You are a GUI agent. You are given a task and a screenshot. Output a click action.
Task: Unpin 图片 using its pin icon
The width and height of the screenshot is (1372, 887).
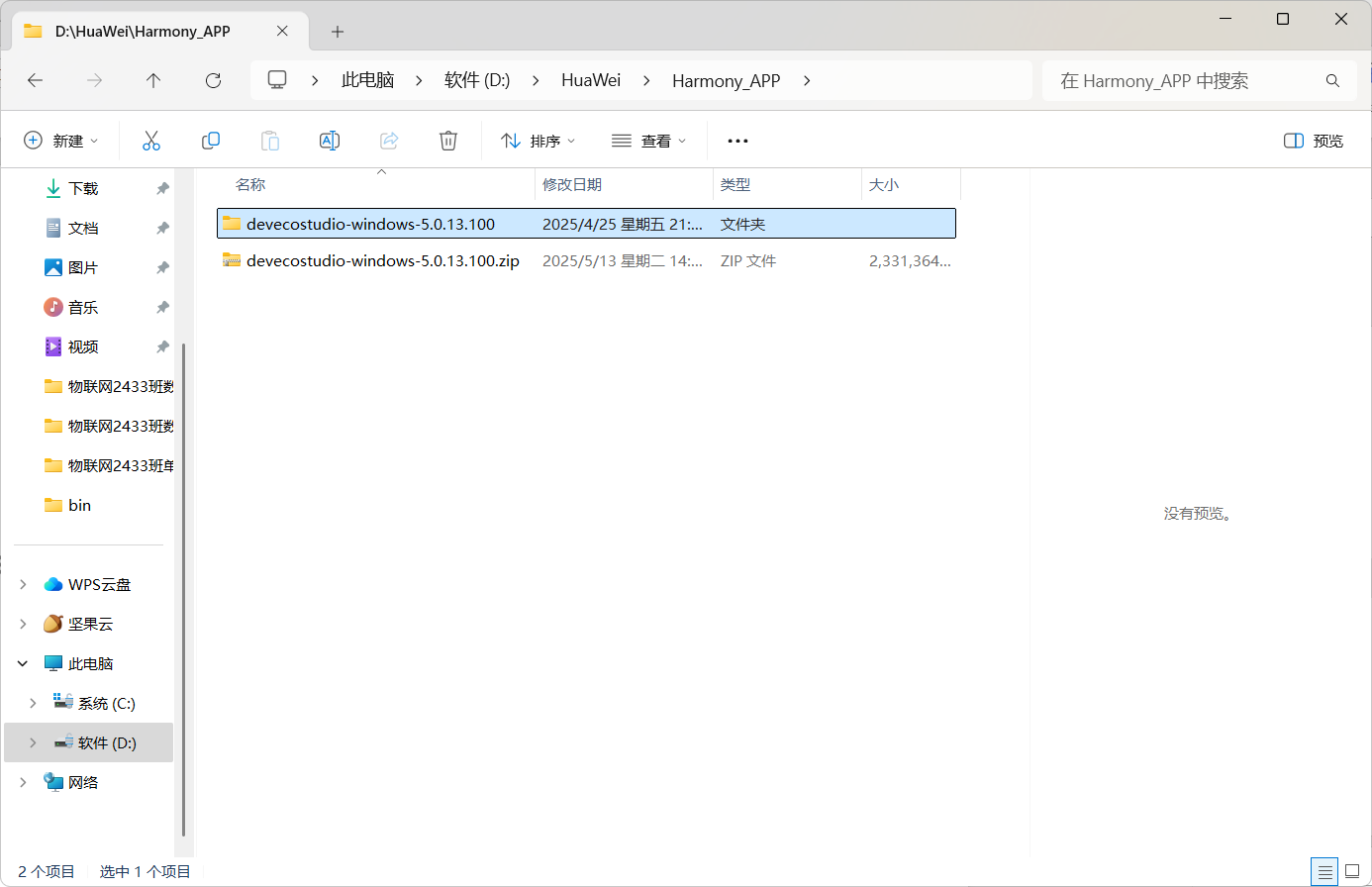(x=162, y=267)
